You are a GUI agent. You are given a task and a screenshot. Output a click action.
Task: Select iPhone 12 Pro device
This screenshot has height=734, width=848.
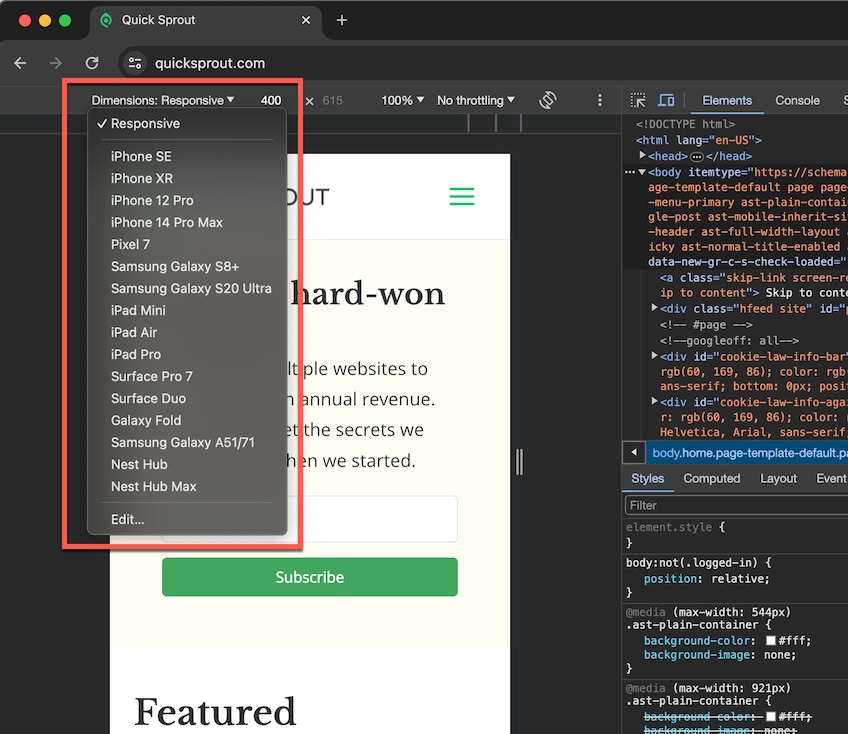click(x=187, y=200)
